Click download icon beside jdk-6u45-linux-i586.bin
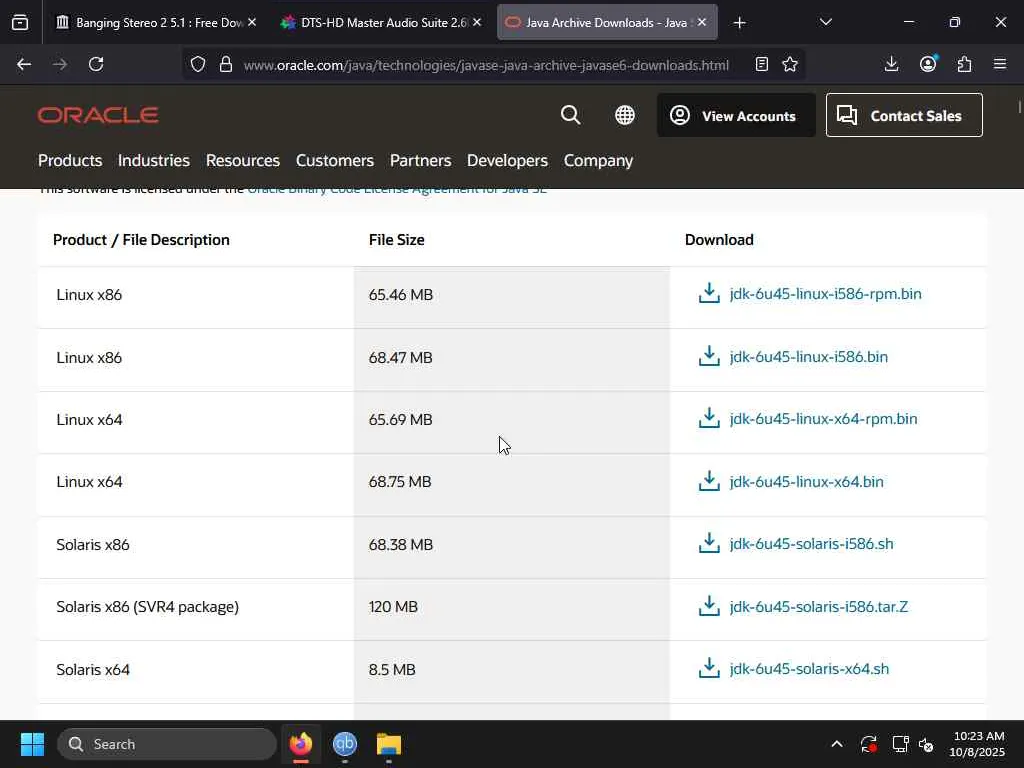 [x=709, y=357]
